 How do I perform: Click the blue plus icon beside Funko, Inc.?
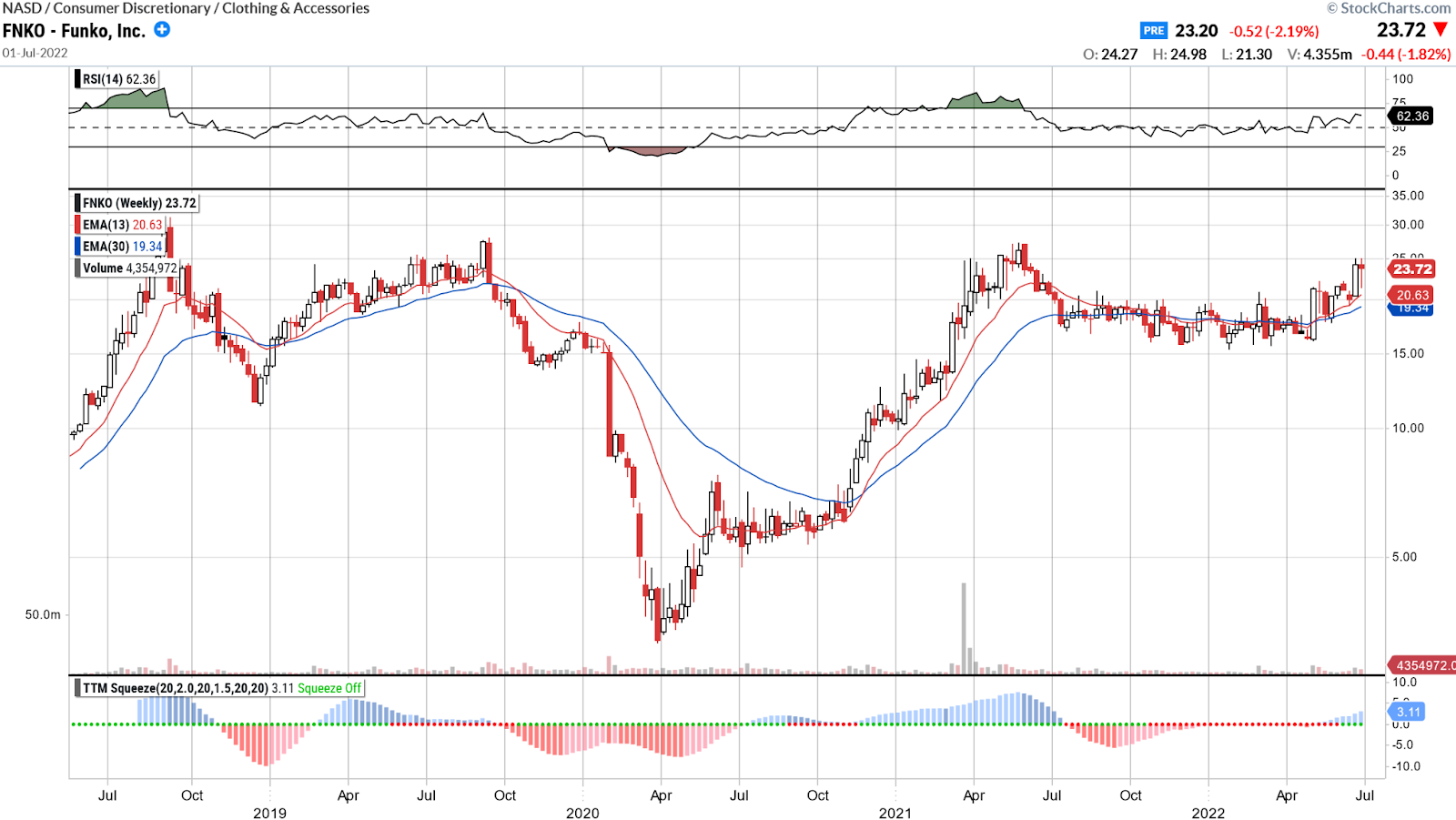pyautogui.click(x=162, y=29)
